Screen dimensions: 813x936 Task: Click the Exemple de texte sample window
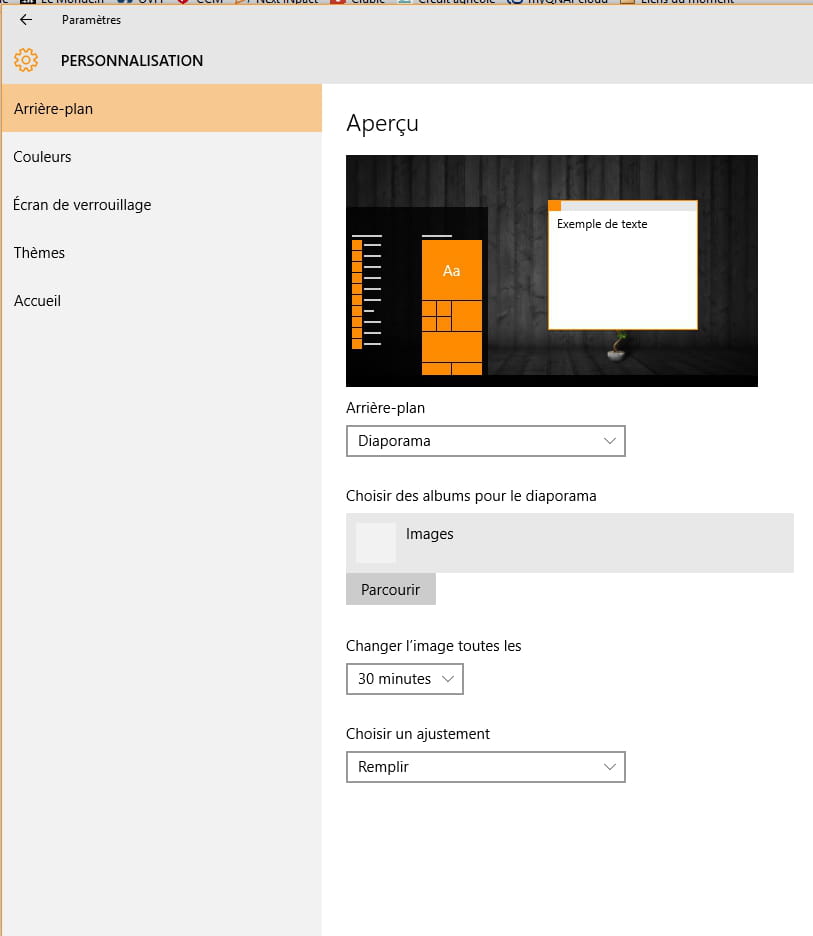pyautogui.click(x=622, y=265)
